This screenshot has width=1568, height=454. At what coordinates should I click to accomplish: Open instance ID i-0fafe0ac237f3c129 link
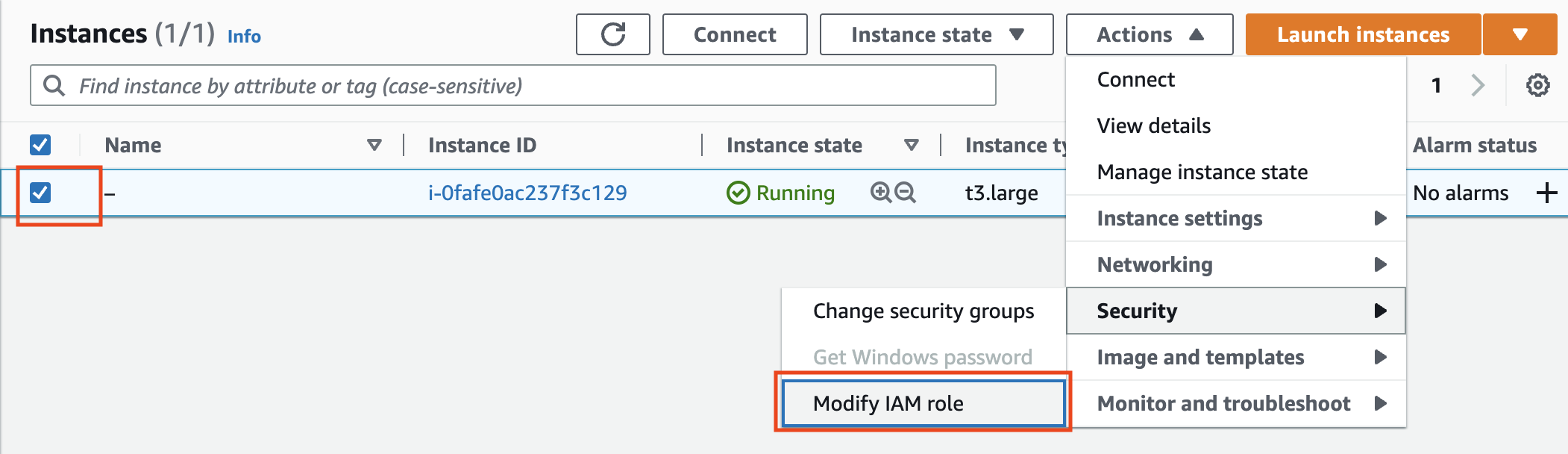[x=527, y=193]
